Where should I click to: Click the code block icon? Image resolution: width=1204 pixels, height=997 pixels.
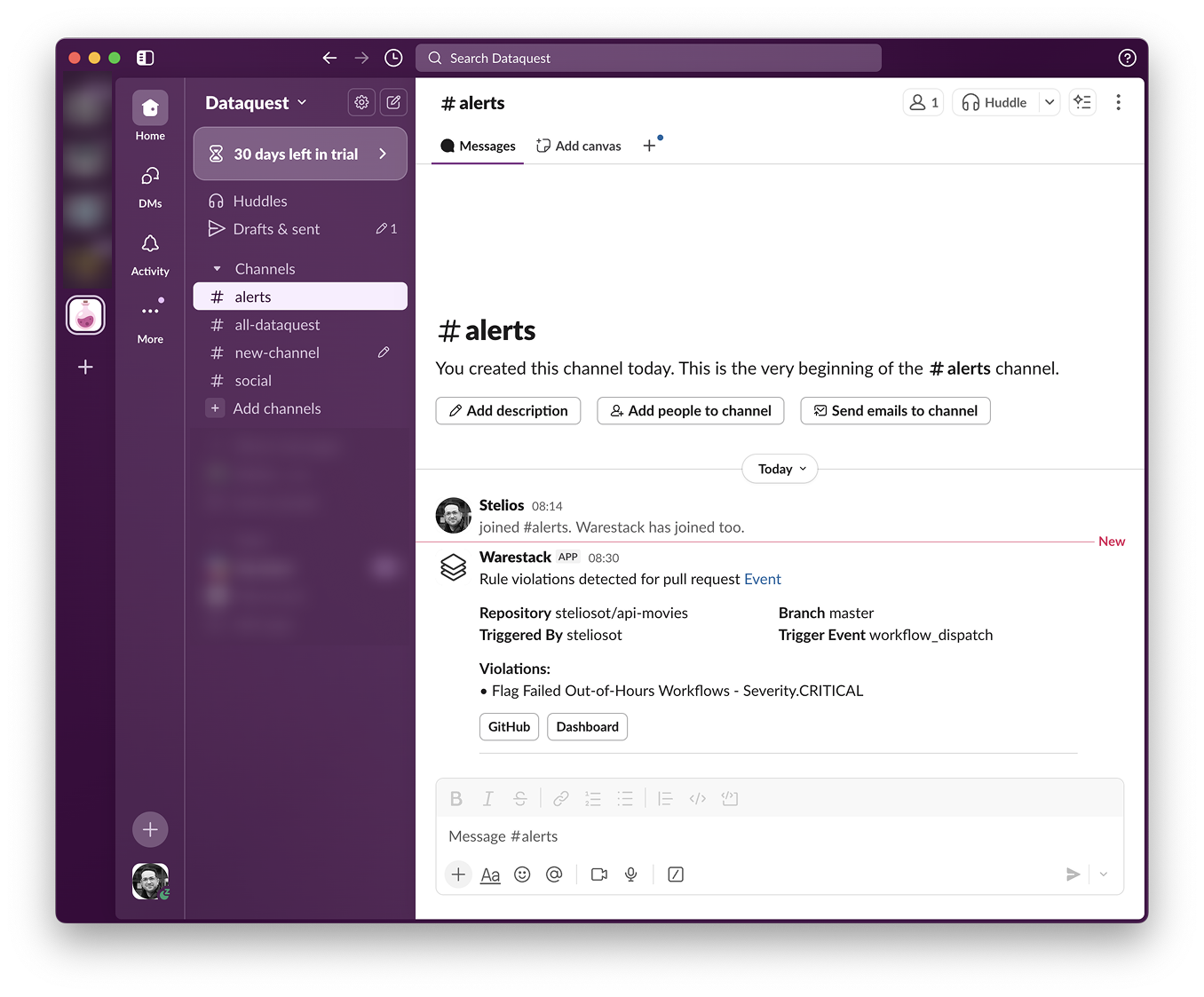click(x=730, y=799)
